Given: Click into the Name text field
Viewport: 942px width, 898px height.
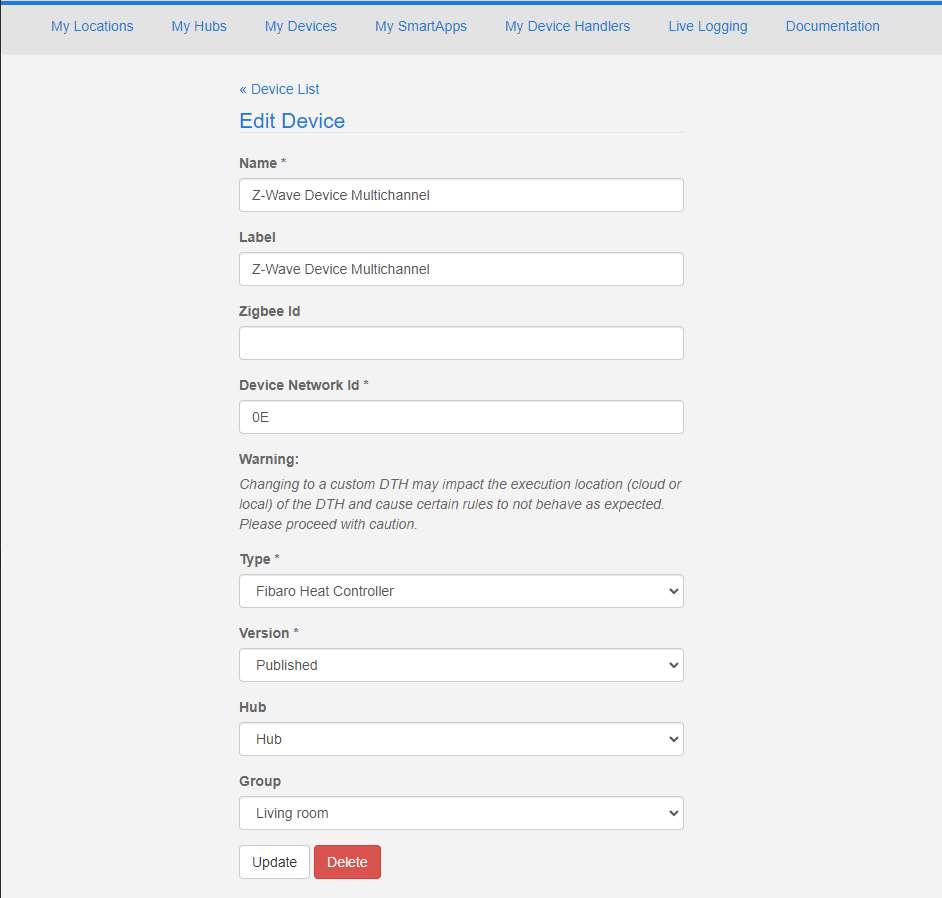Looking at the screenshot, I should click(461, 195).
